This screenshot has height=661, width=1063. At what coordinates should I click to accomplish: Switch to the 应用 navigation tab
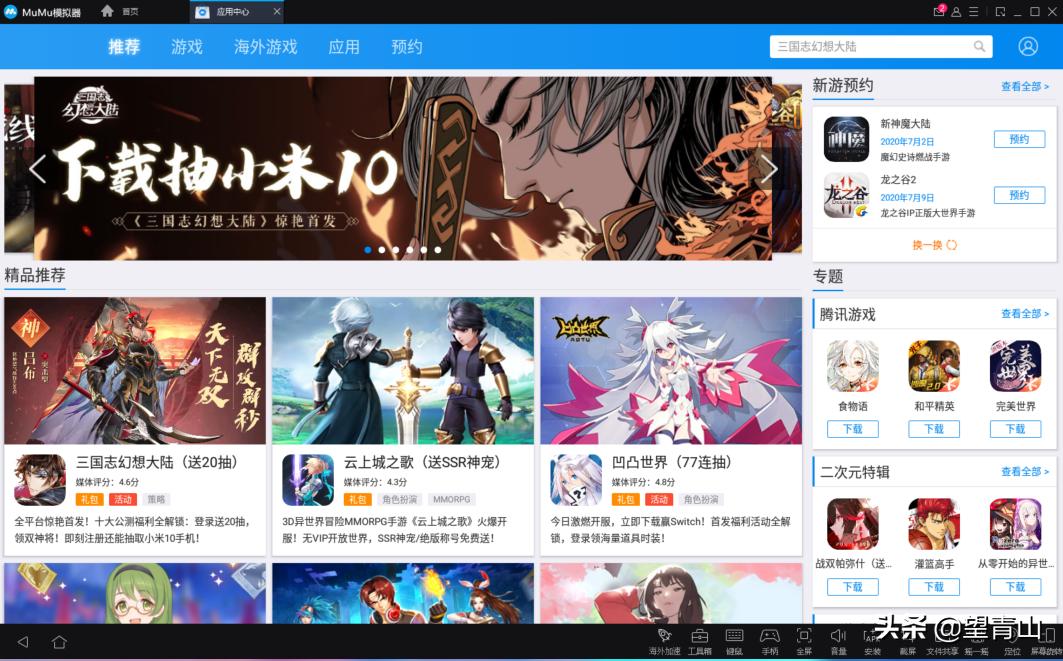pyautogui.click(x=344, y=47)
